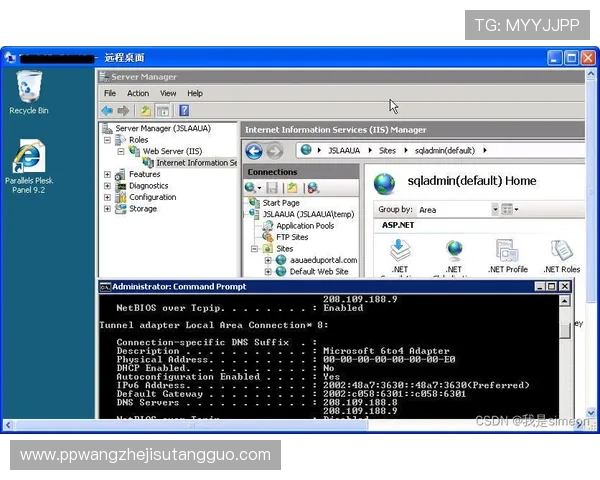
Task: Expand the Default Web Site node
Action: click(268, 272)
